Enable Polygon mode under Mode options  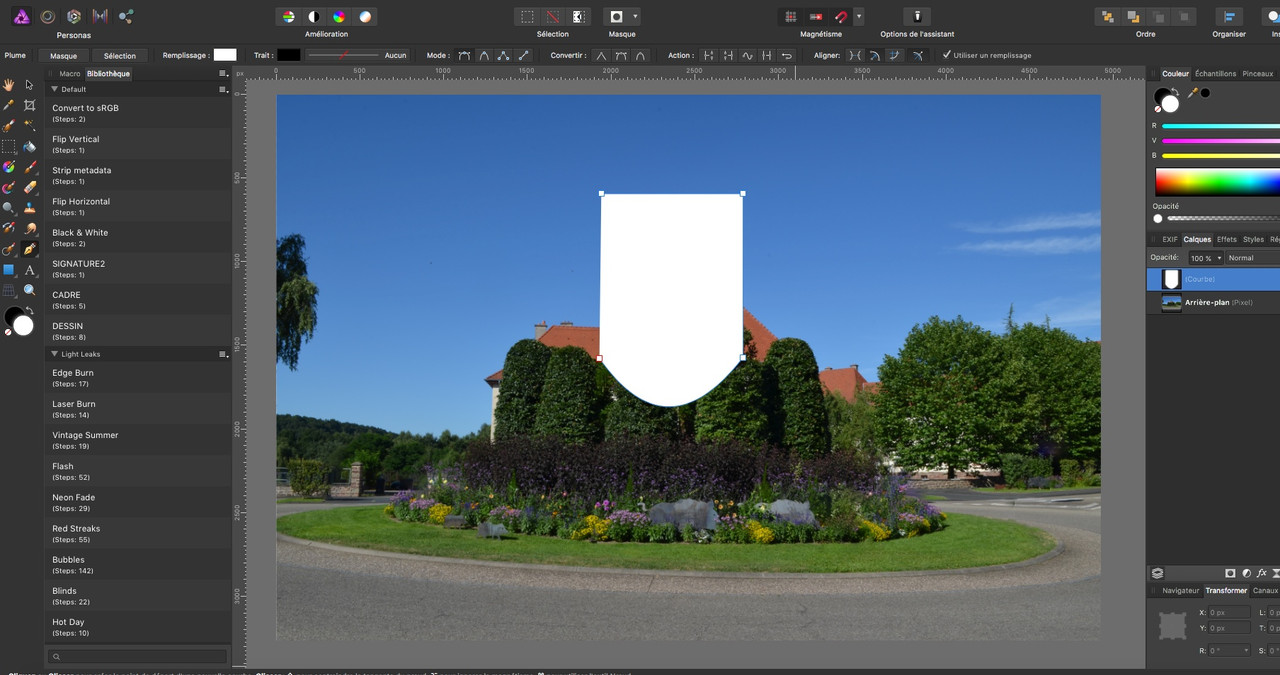point(503,55)
